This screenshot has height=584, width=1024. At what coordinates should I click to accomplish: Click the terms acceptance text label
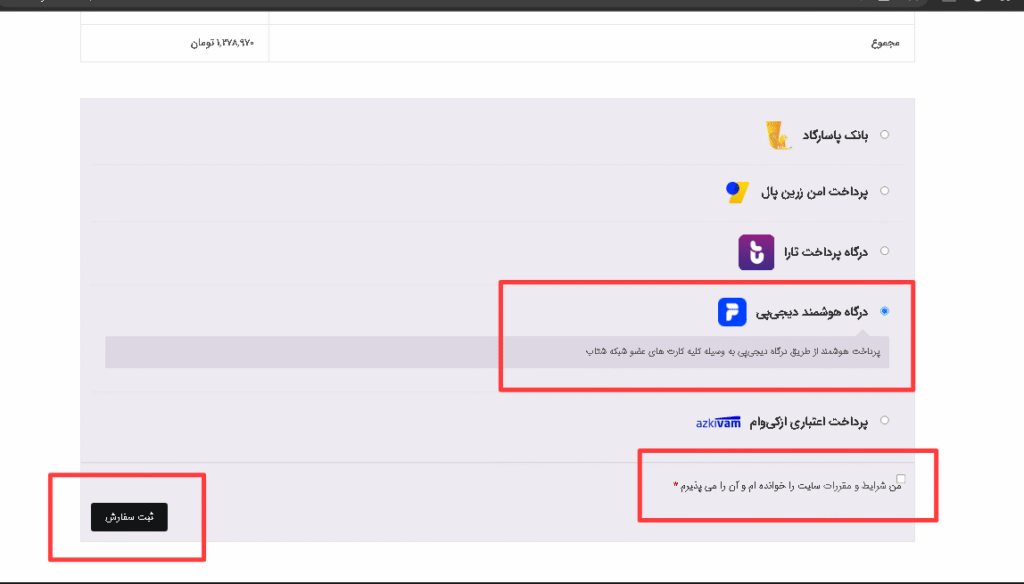790,487
